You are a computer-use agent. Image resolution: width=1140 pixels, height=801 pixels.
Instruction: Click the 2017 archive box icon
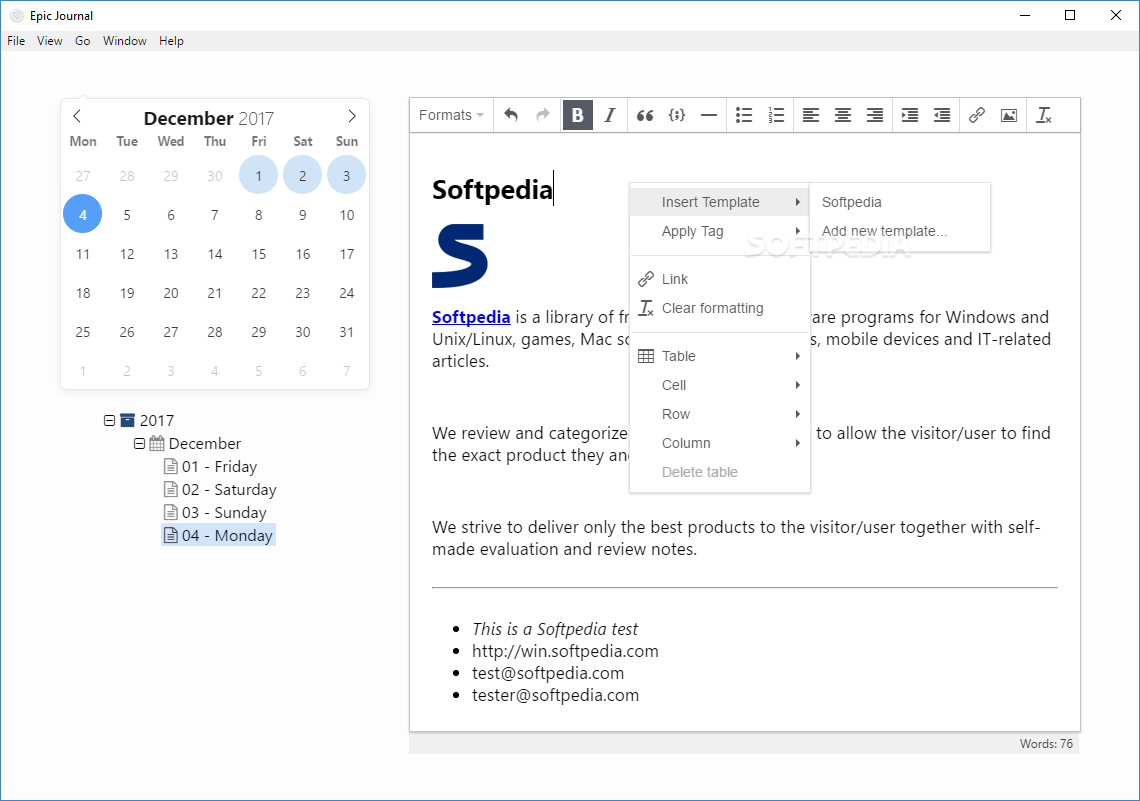(127, 420)
